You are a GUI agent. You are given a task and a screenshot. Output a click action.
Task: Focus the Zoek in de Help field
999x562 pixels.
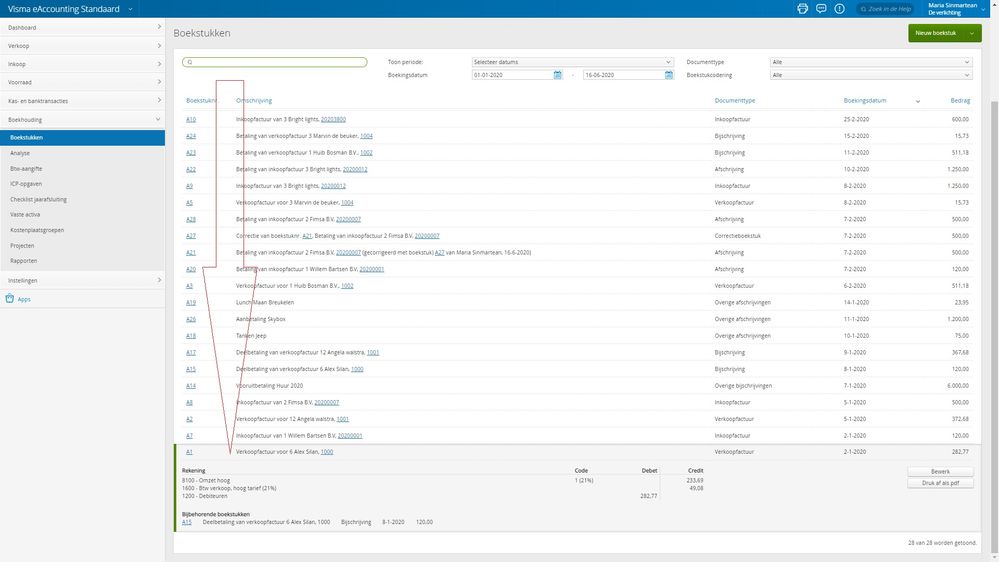pos(885,9)
